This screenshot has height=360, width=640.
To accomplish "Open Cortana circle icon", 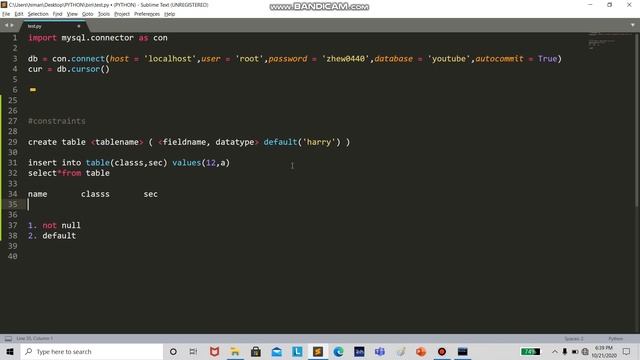I will pyautogui.click(x=173, y=351).
